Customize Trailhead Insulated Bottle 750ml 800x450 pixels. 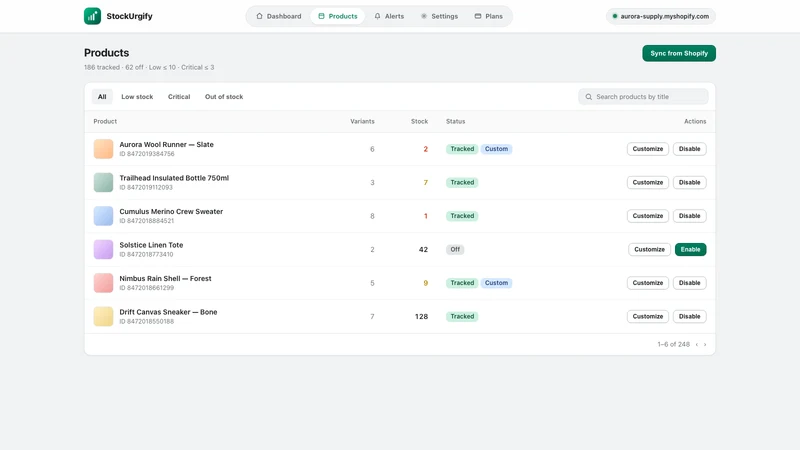click(647, 182)
